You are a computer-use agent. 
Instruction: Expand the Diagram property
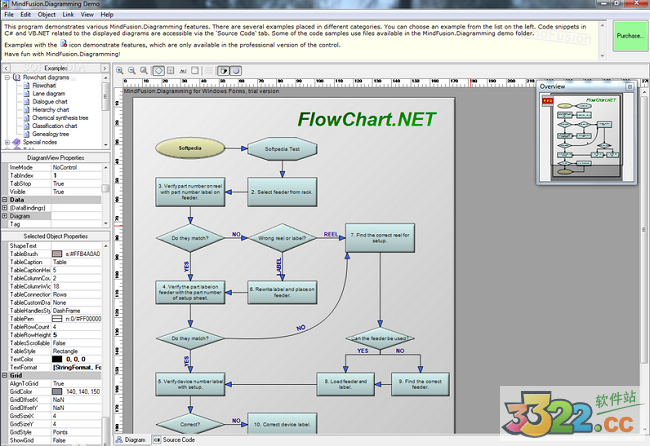click(5, 216)
